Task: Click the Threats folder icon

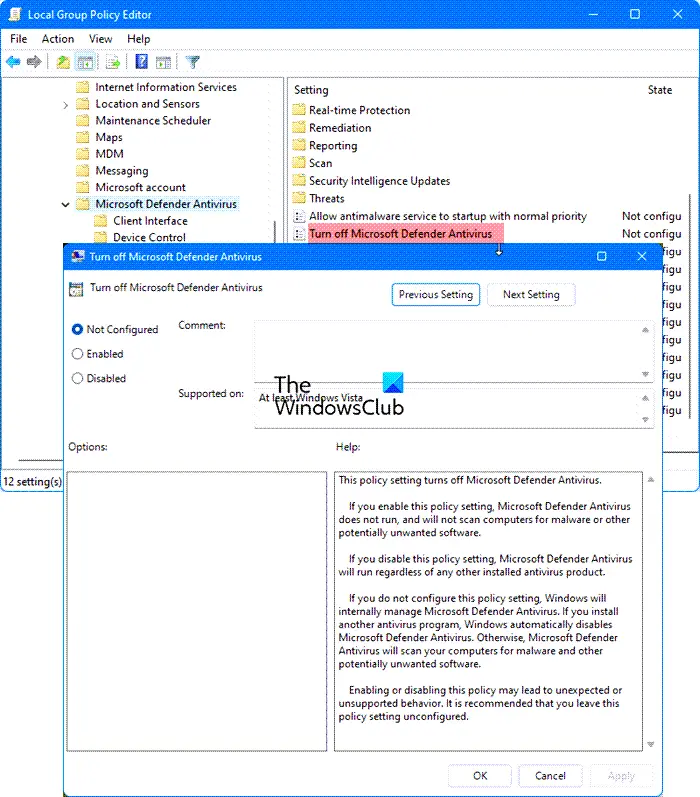Action: click(299, 198)
